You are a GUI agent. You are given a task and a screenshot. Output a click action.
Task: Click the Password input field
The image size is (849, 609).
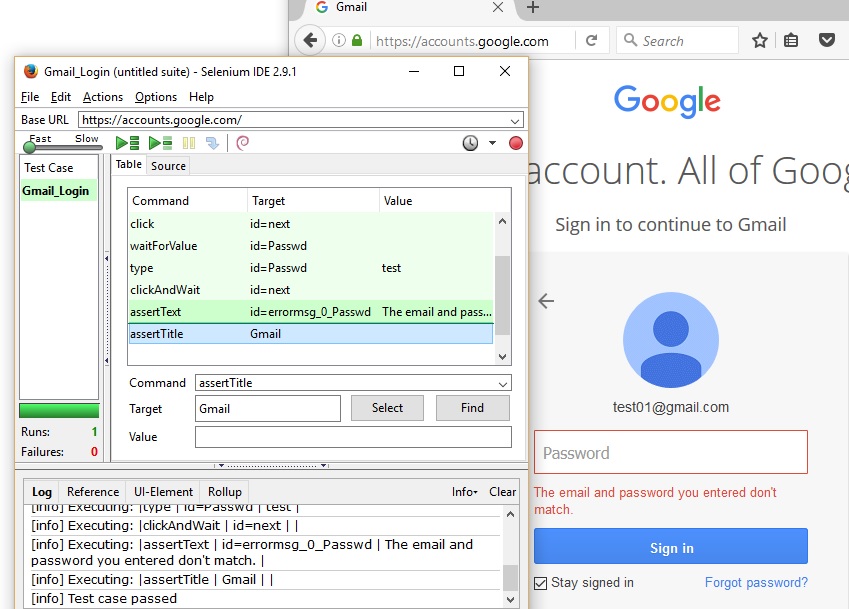(670, 452)
